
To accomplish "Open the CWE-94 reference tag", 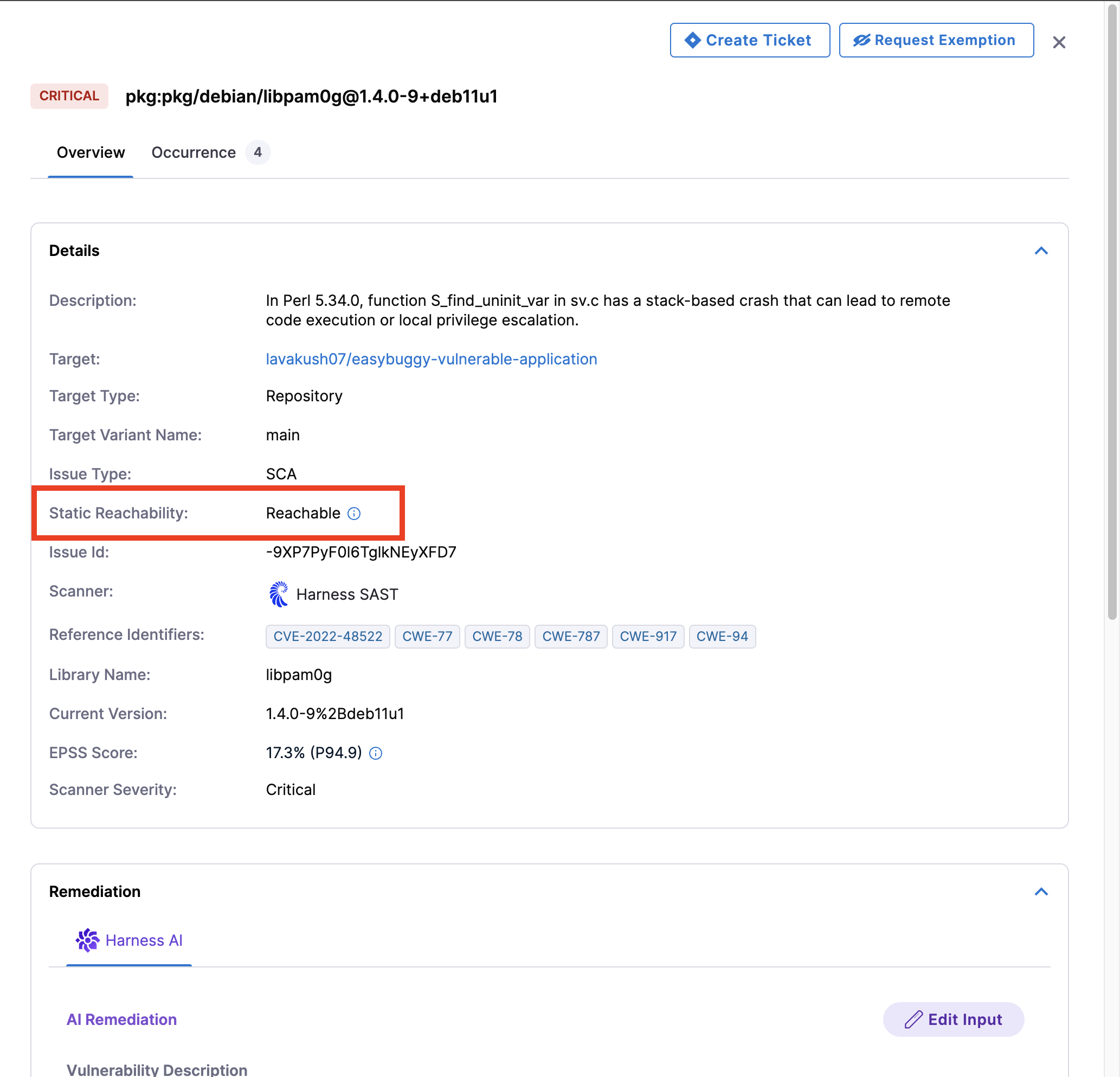I will pos(722,636).
